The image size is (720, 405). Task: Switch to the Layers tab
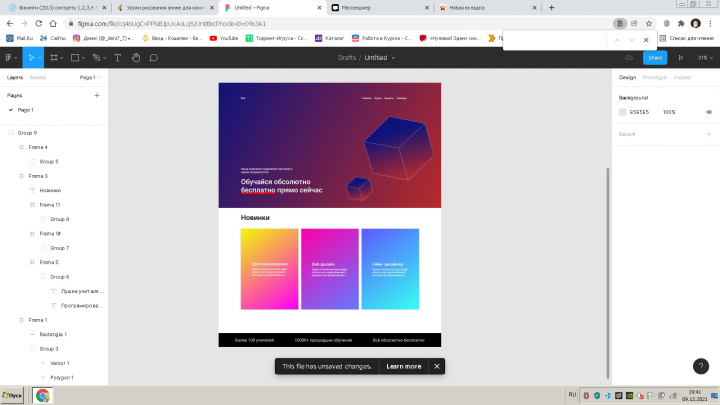pos(15,78)
